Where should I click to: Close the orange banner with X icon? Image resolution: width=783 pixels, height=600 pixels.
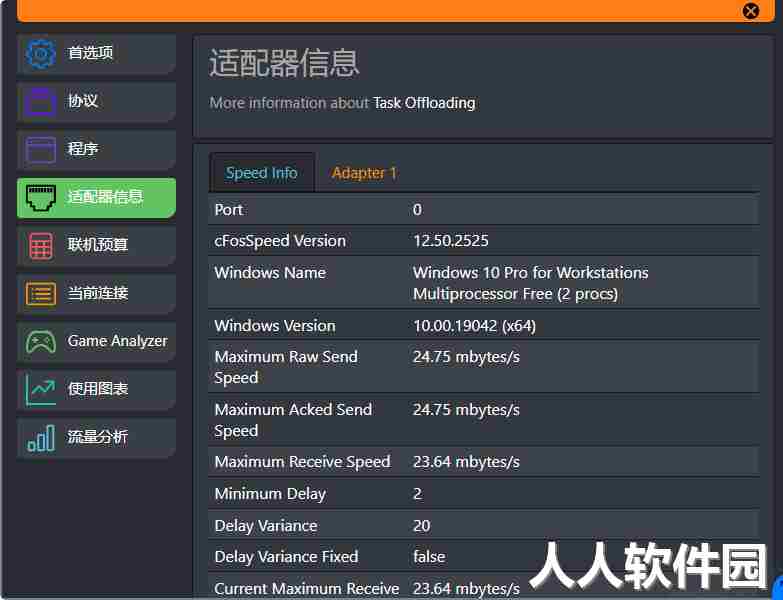750,10
